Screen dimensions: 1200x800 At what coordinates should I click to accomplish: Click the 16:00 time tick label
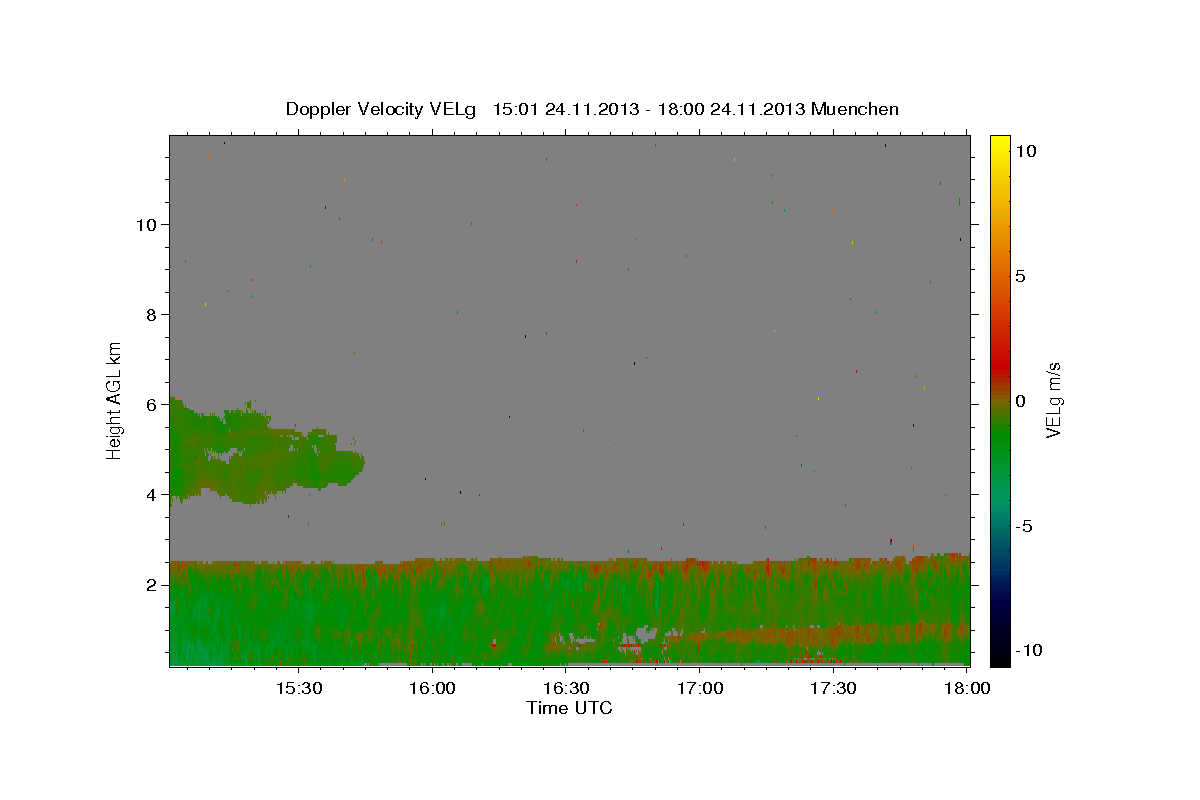click(432, 689)
